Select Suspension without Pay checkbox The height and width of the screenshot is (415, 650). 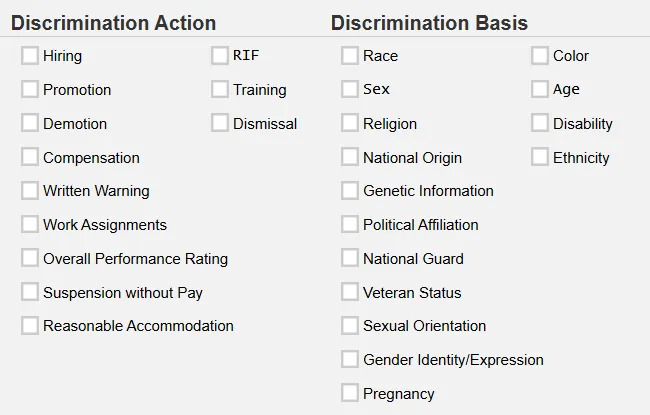click(30, 292)
